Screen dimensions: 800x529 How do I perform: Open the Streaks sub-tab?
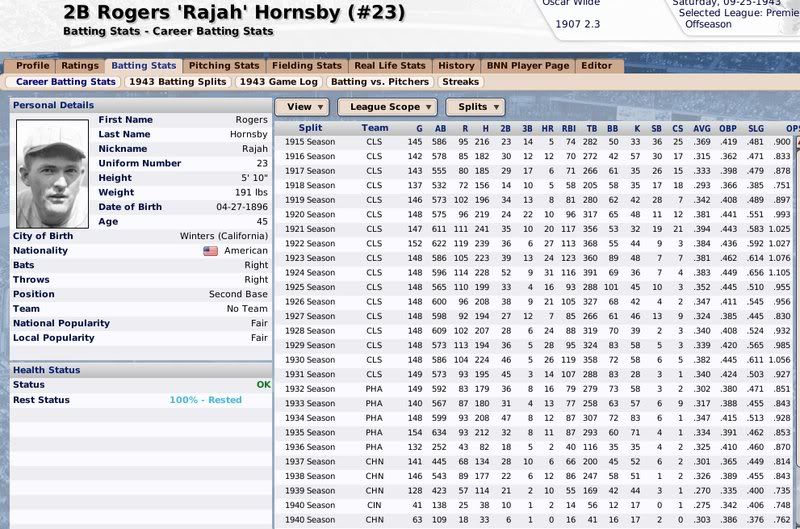point(462,81)
